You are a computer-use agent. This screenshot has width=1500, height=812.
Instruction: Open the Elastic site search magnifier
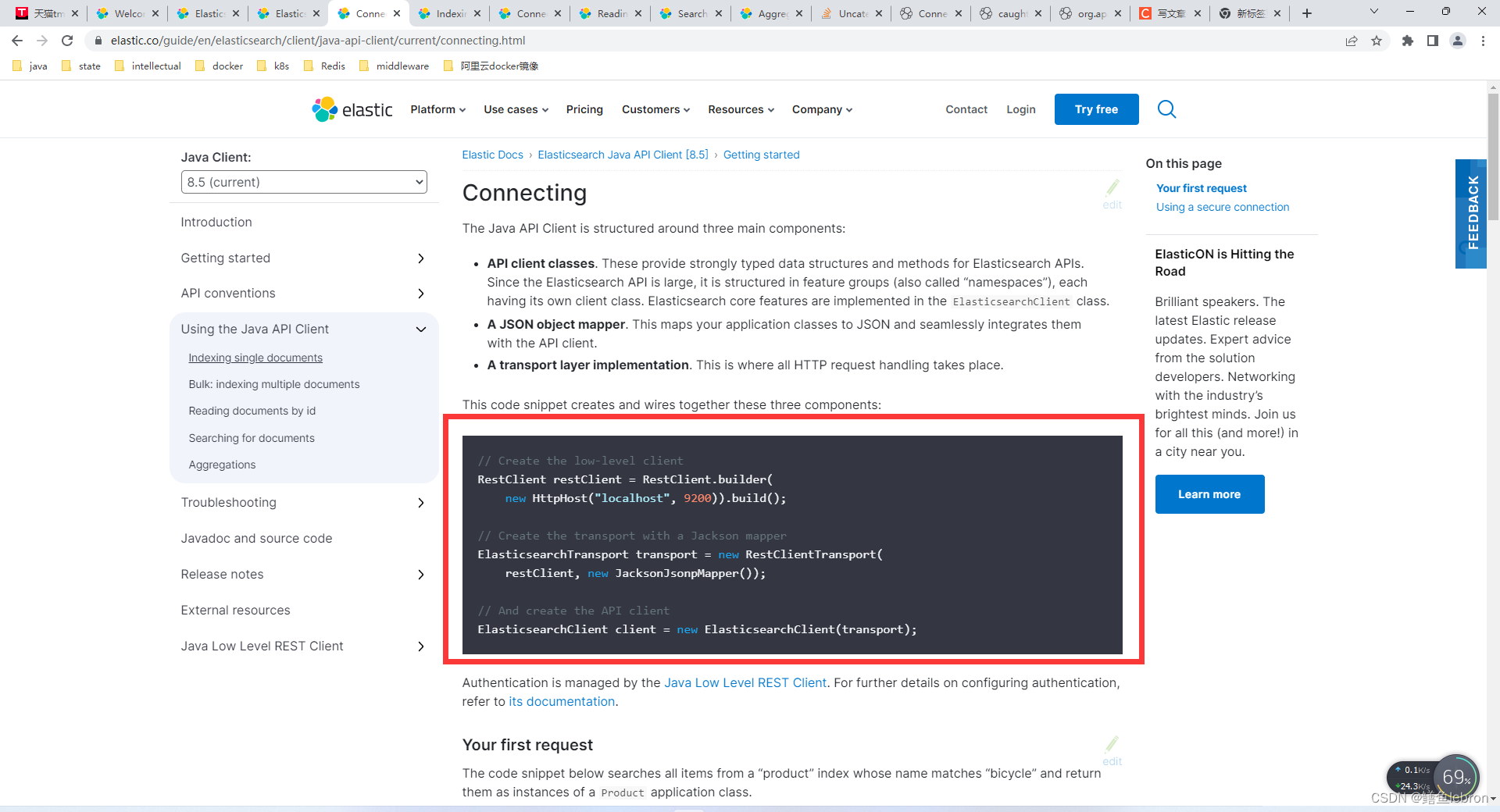tap(1166, 109)
